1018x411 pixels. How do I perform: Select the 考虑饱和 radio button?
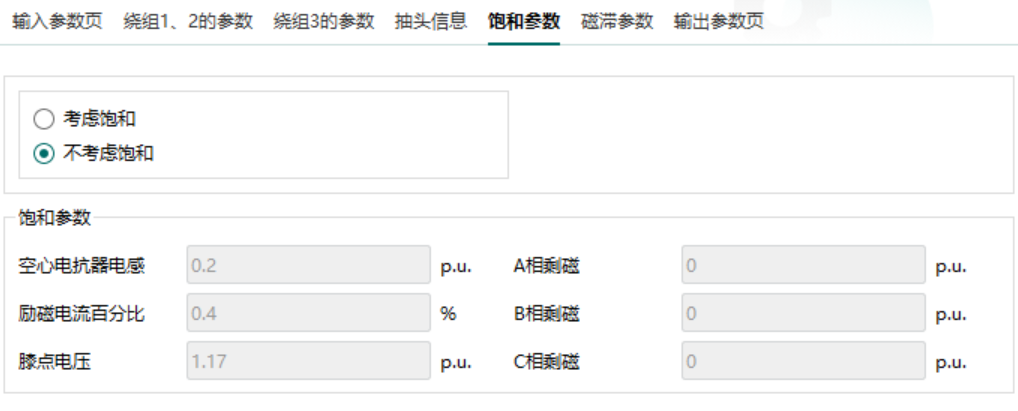pyautogui.click(x=43, y=119)
